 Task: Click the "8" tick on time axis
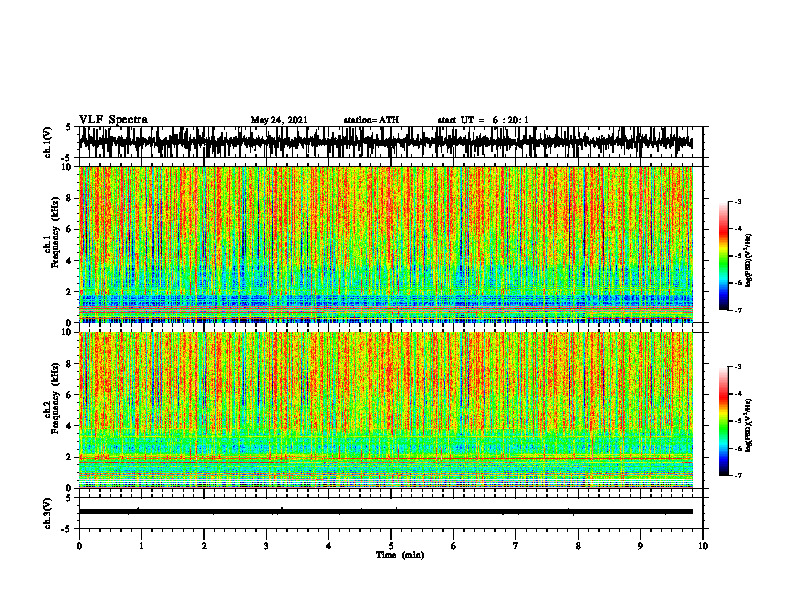click(578, 546)
